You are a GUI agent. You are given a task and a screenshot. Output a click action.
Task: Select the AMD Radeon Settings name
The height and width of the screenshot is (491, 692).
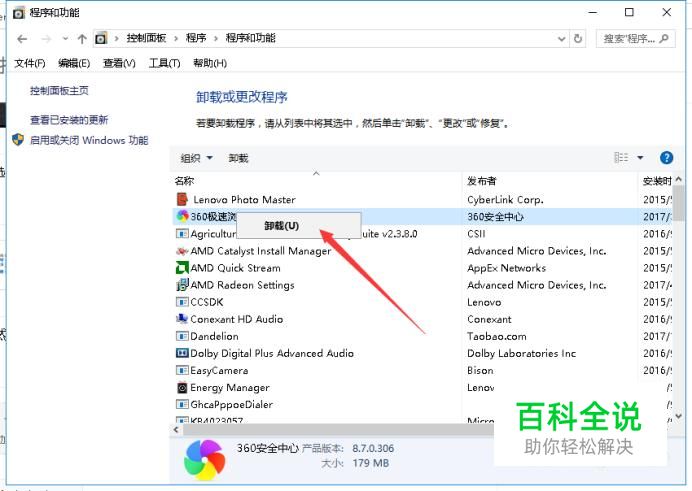[242, 285]
